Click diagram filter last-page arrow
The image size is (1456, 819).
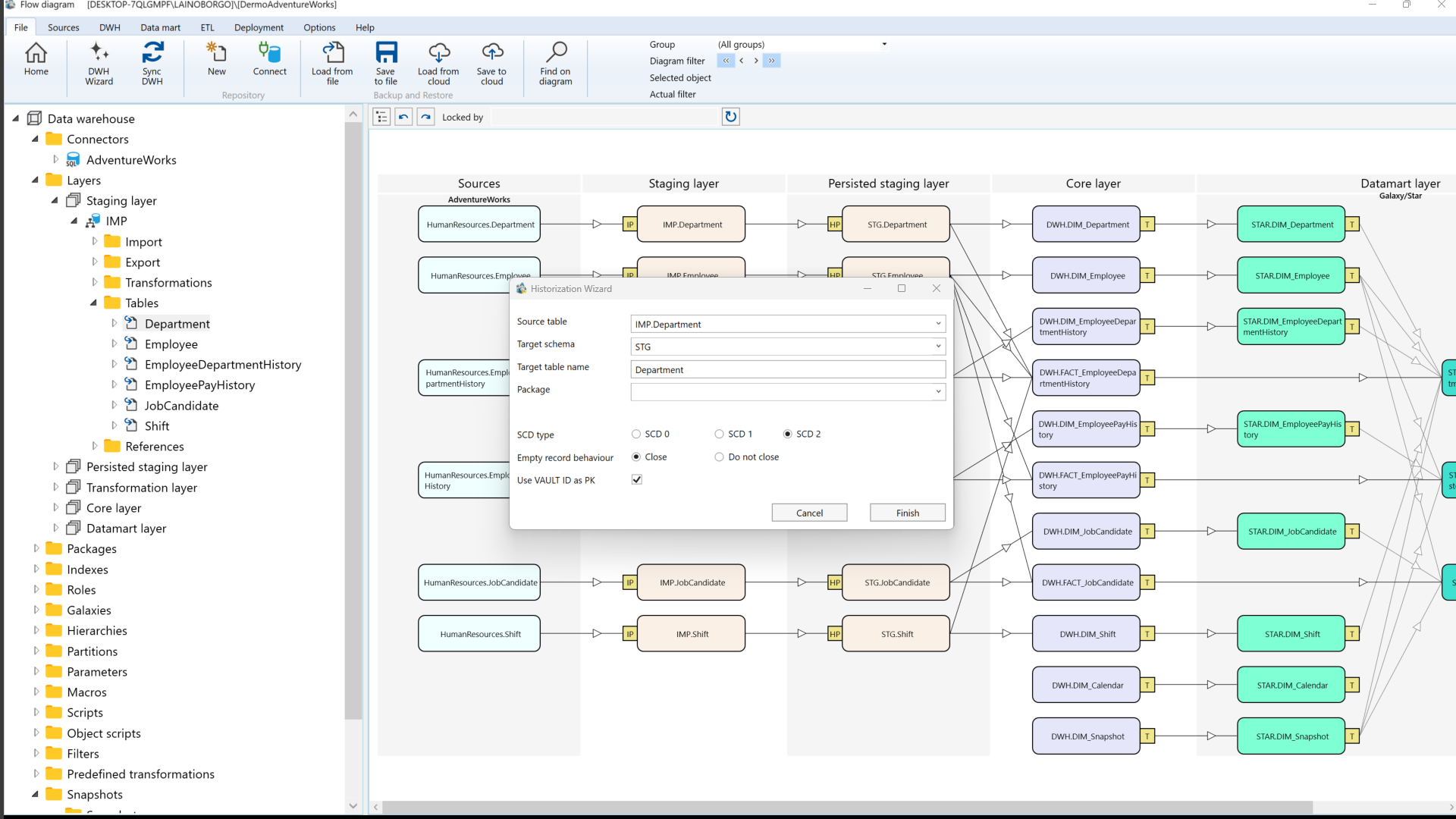[x=772, y=61]
